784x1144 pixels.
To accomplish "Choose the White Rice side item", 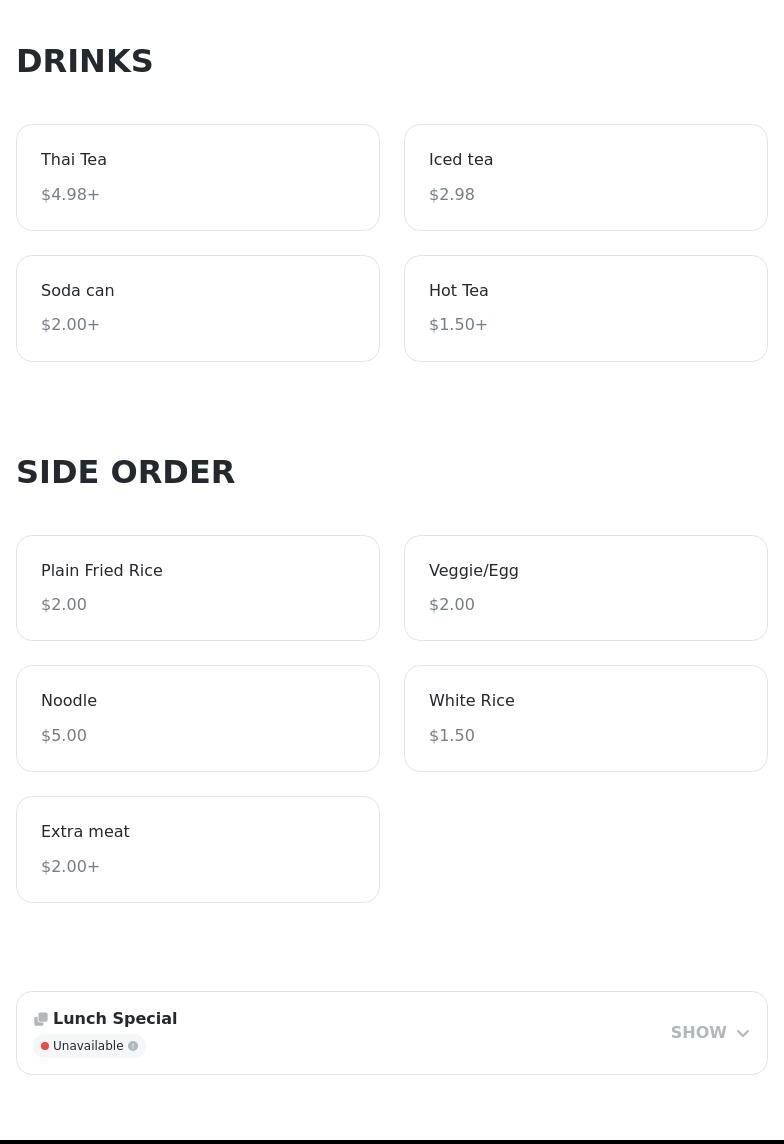I will [x=585, y=718].
